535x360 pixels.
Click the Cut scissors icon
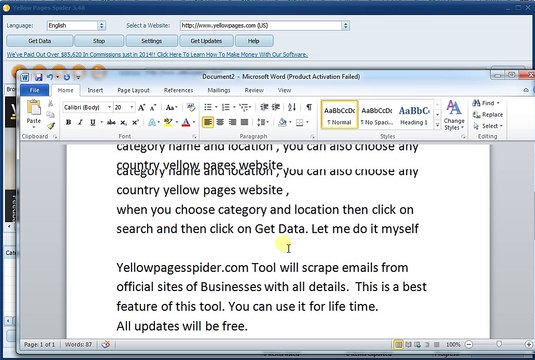coord(50,103)
